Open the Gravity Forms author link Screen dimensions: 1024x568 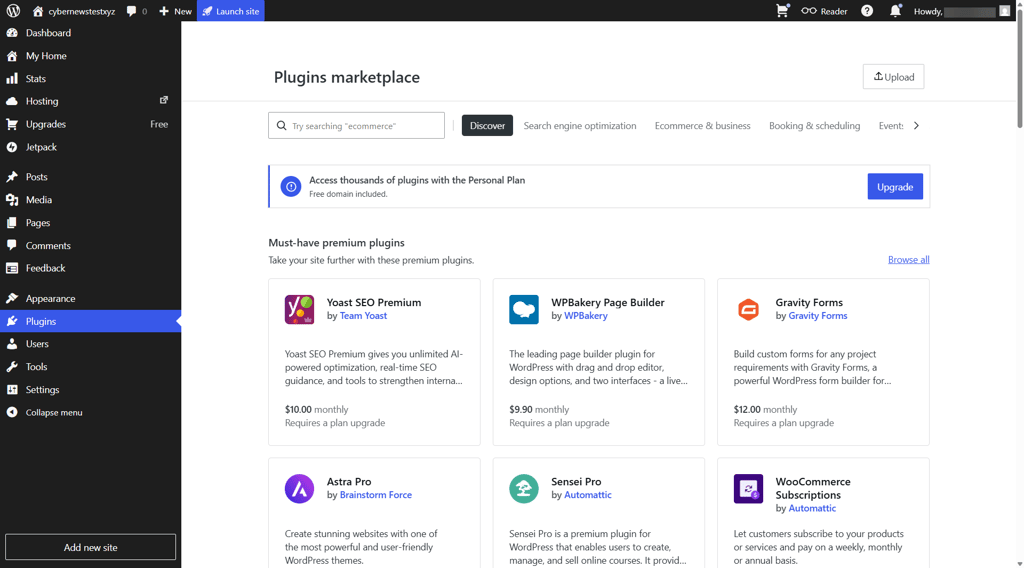tap(818, 316)
